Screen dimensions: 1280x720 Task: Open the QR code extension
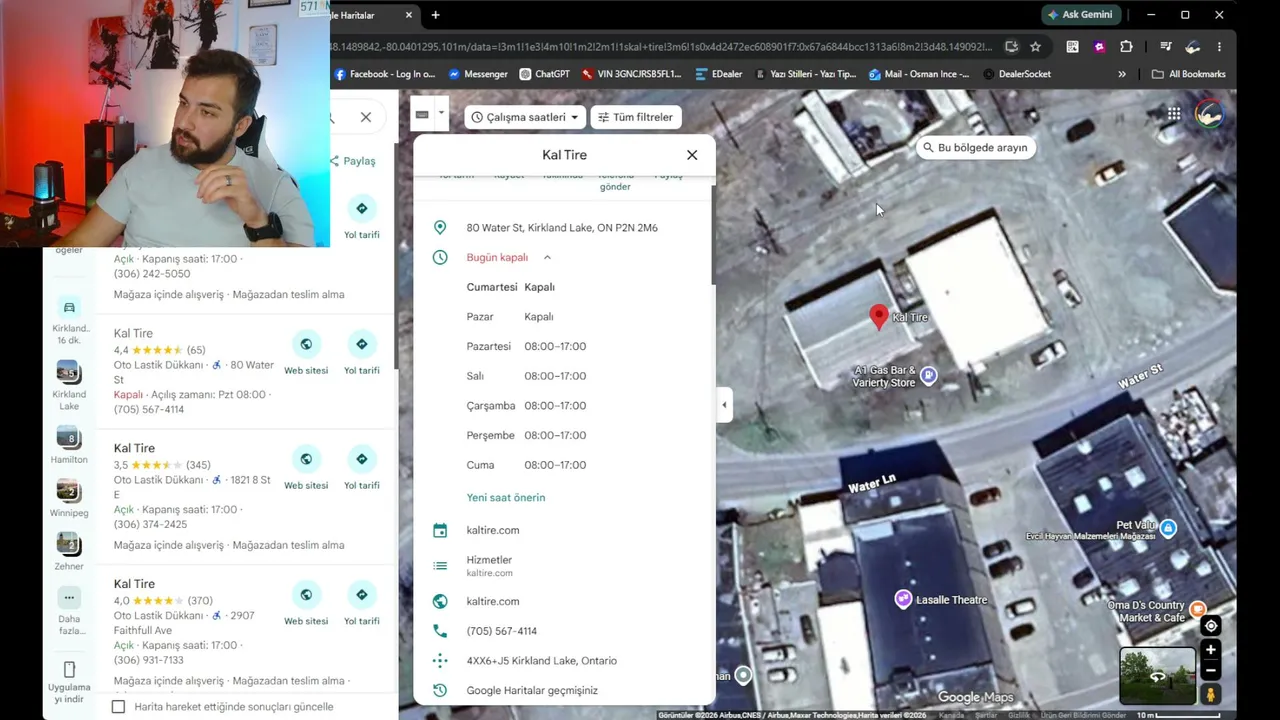click(x=1072, y=47)
